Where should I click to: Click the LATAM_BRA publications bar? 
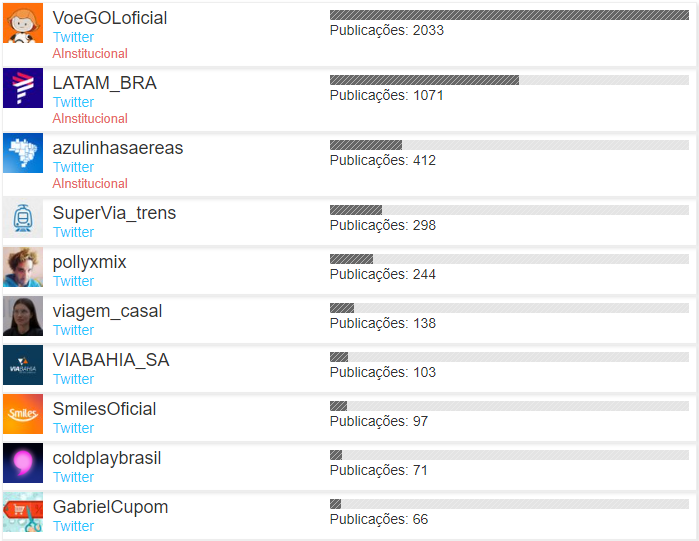509,80
